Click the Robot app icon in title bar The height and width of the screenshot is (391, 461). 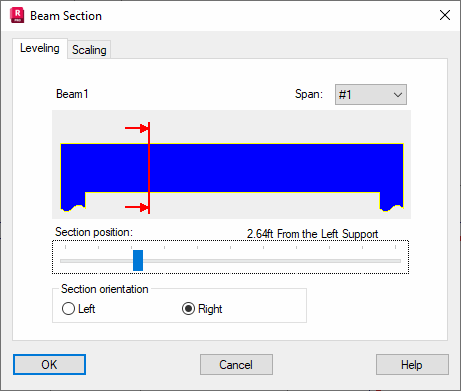[17, 16]
